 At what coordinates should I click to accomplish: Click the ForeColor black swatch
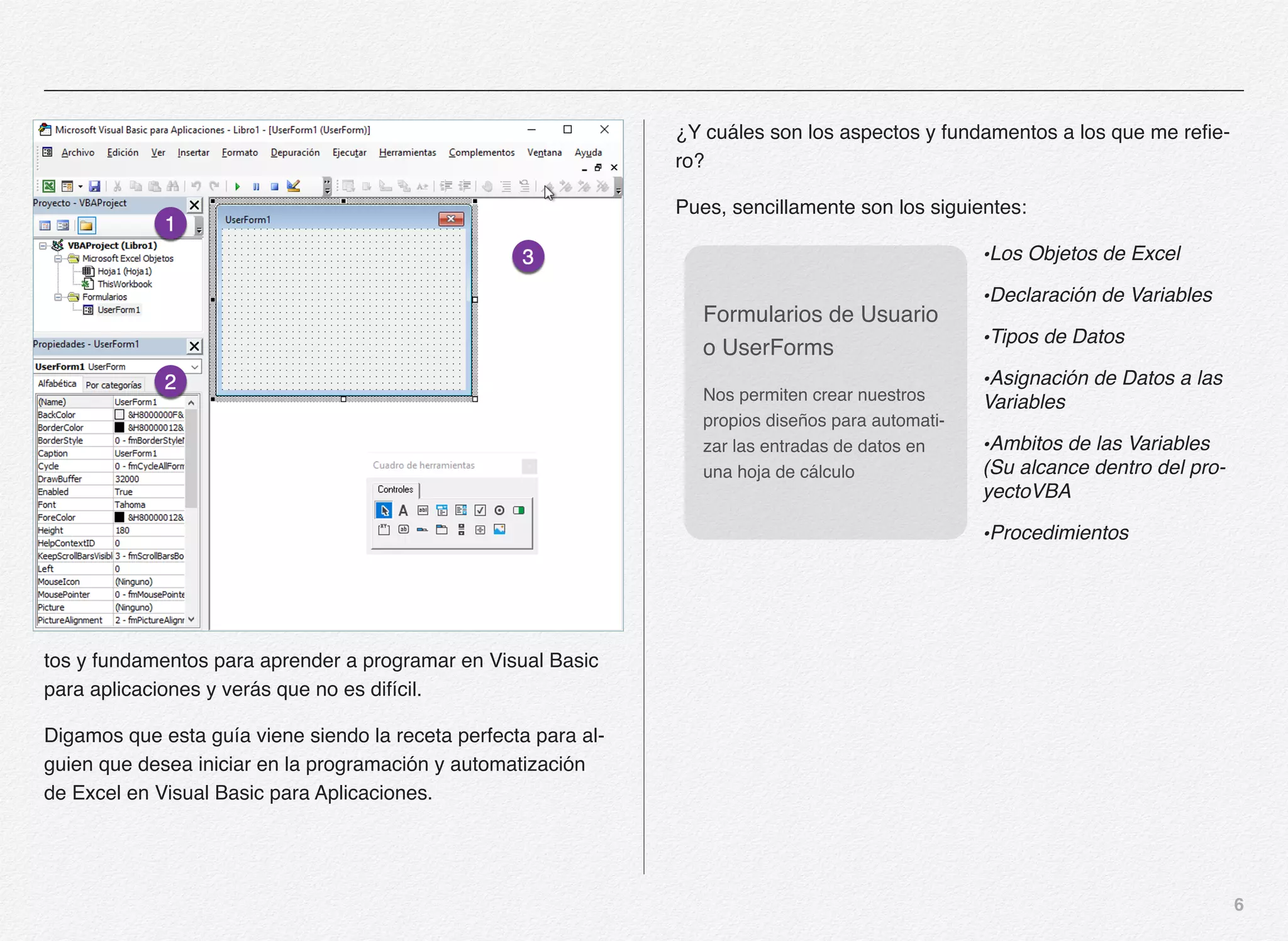[119, 517]
